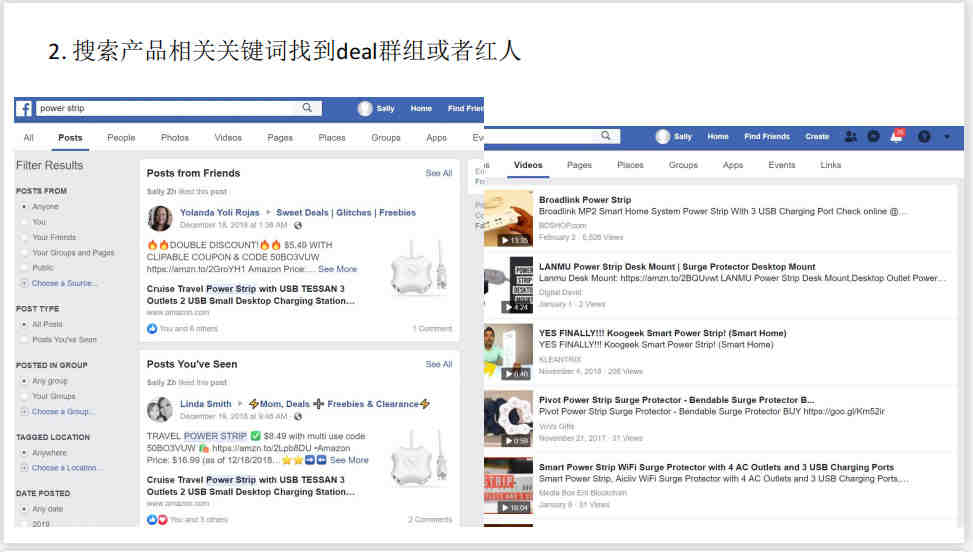Open Yolanda Yoli Rojas profile name
The height and width of the screenshot is (552, 973).
[220, 212]
